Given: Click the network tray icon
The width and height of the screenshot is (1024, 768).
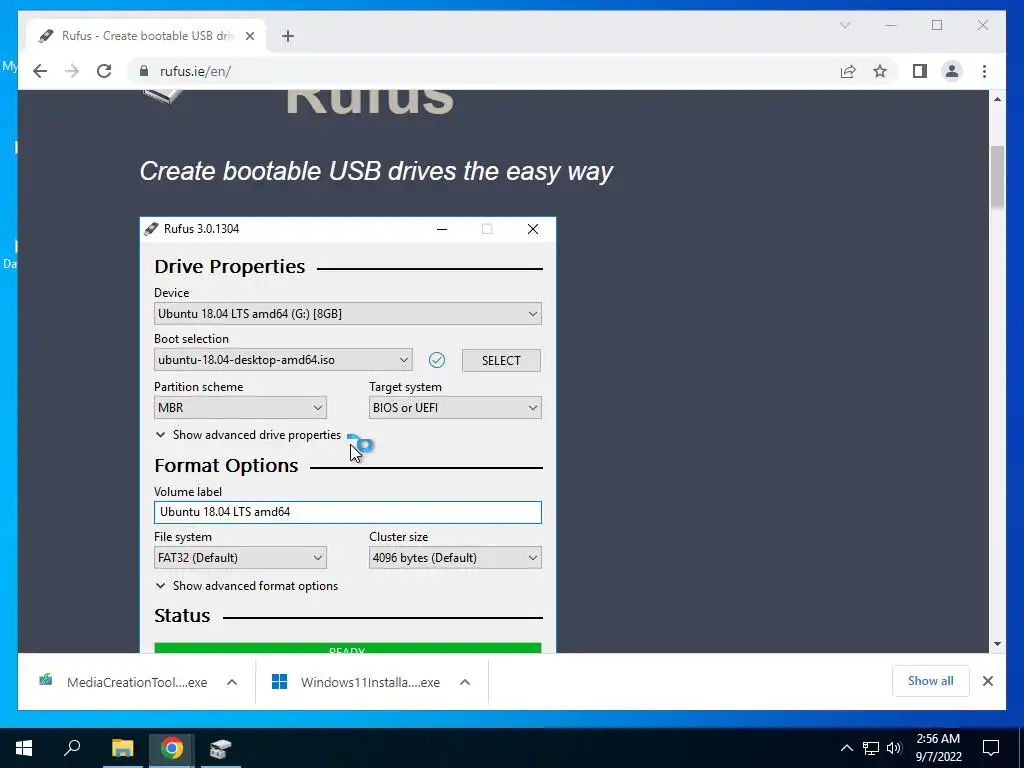Looking at the screenshot, I should (871, 748).
